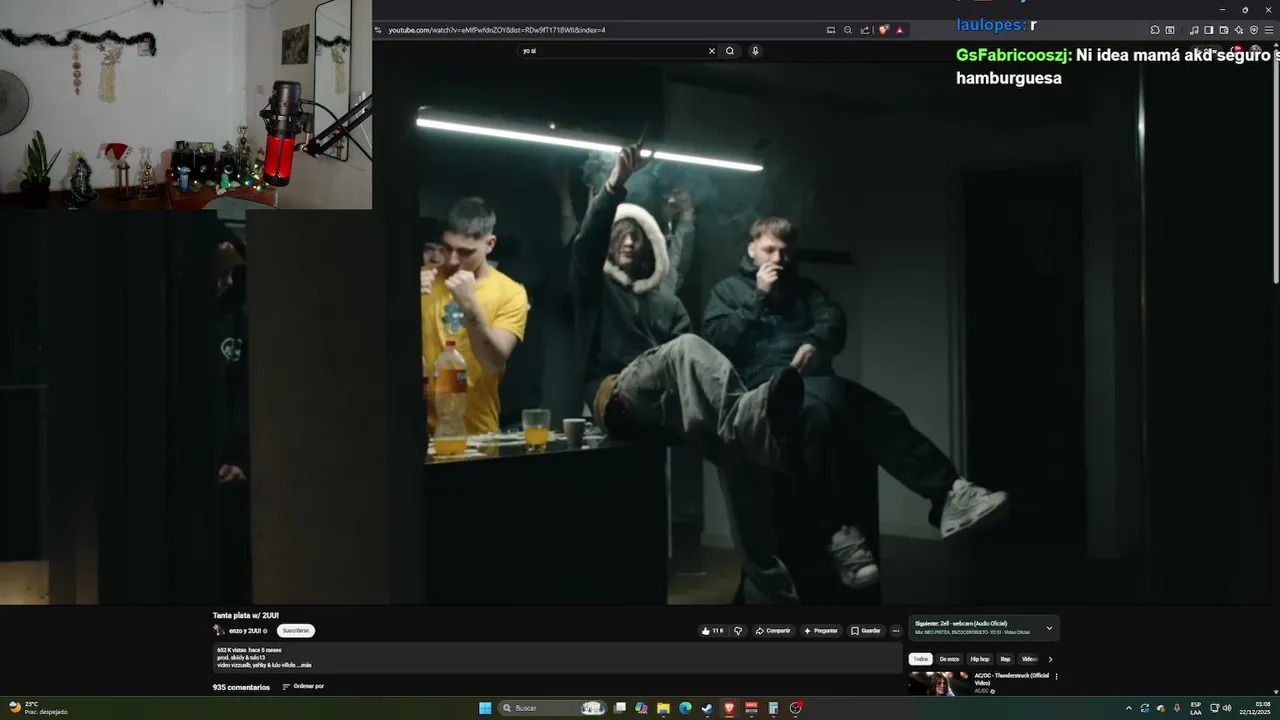Viewport: 1280px width, 720px height.
Task: Open weather widget showing 23°C
Action: tap(38, 708)
